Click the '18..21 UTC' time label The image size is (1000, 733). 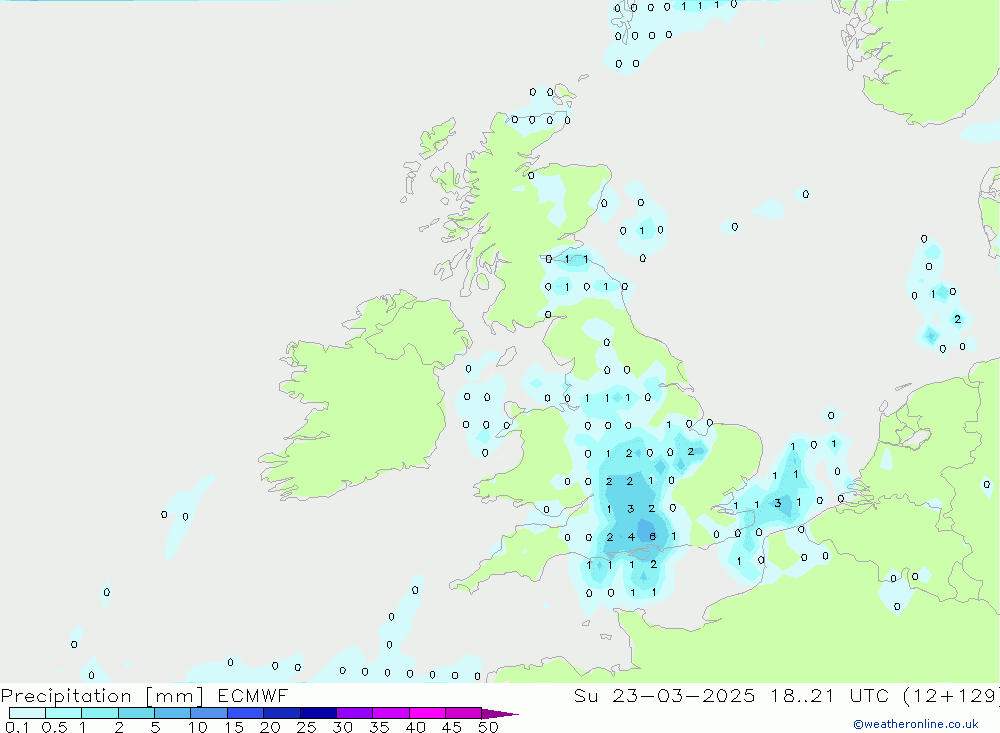pyautogui.click(x=826, y=696)
